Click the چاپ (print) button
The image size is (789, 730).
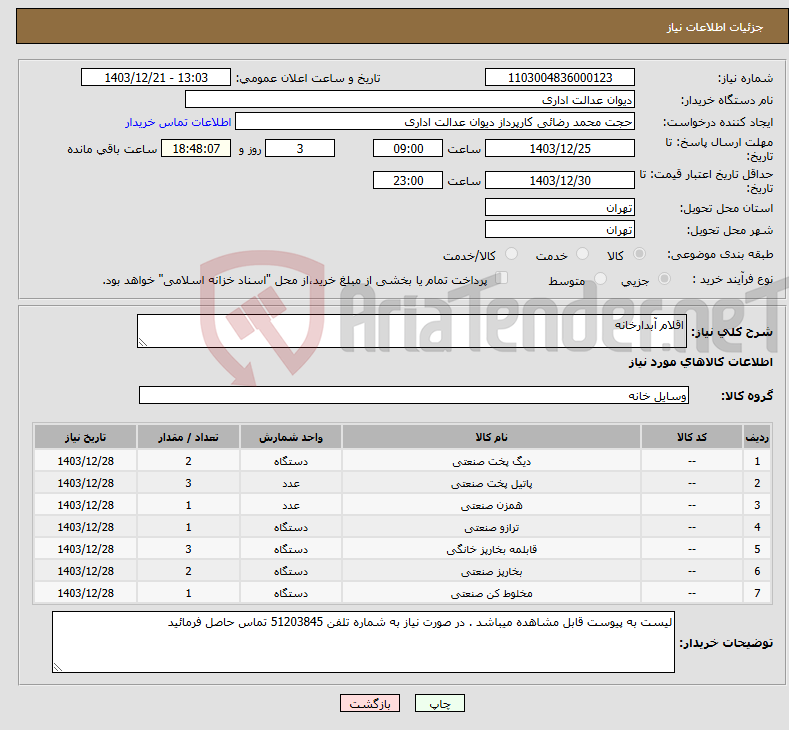pyautogui.click(x=439, y=703)
